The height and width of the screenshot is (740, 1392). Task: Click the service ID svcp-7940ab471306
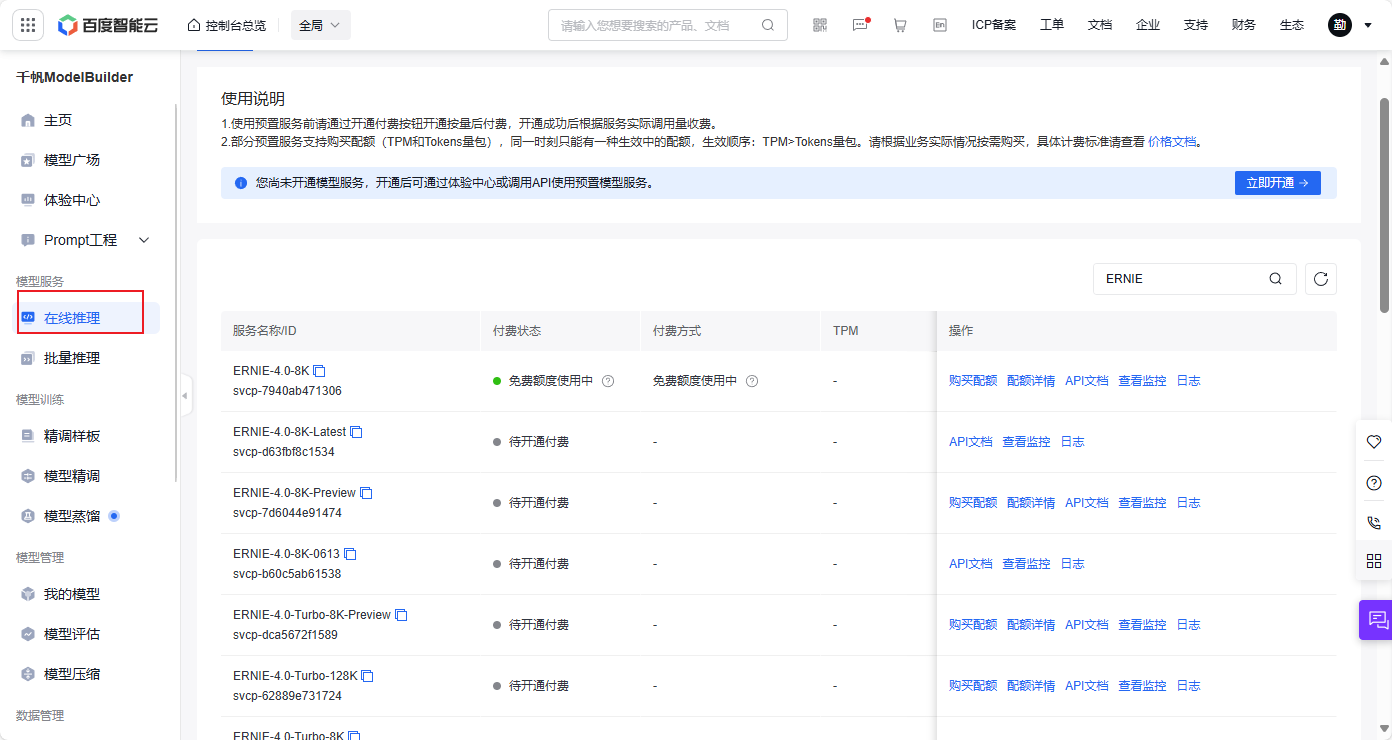tap(287, 391)
